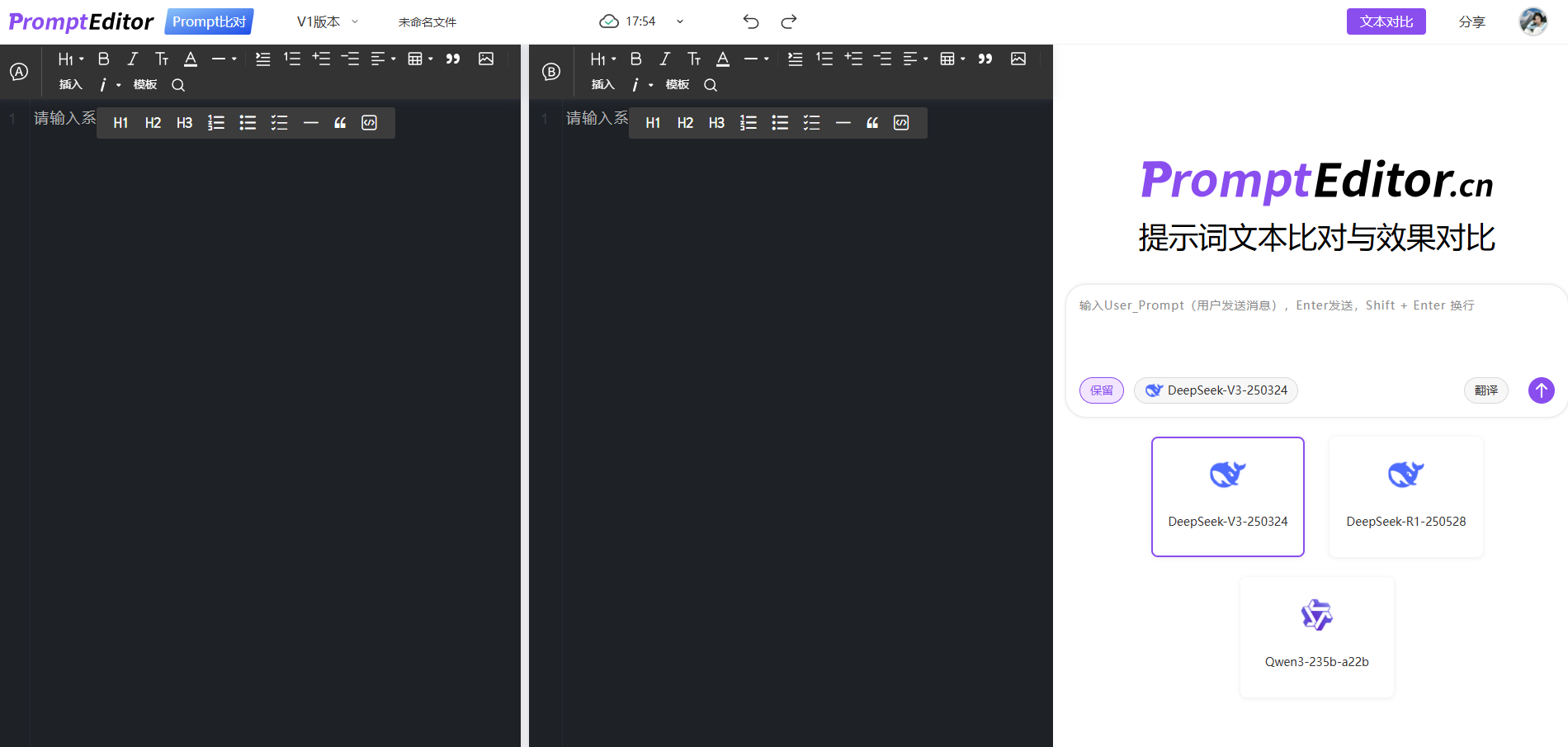
Task: Insert code block in editor B floating toolbar
Action: (x=901, y=123)
